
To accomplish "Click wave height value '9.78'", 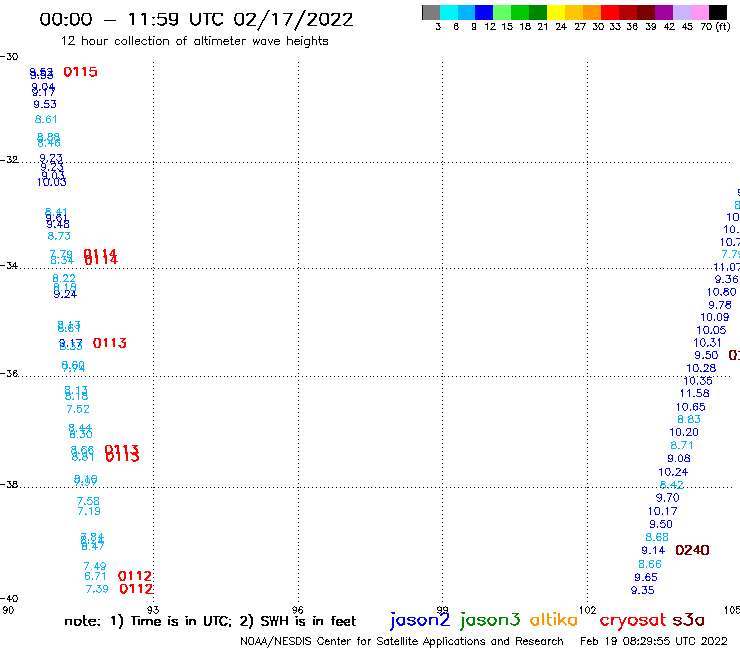I will click(x=720, y=305).
